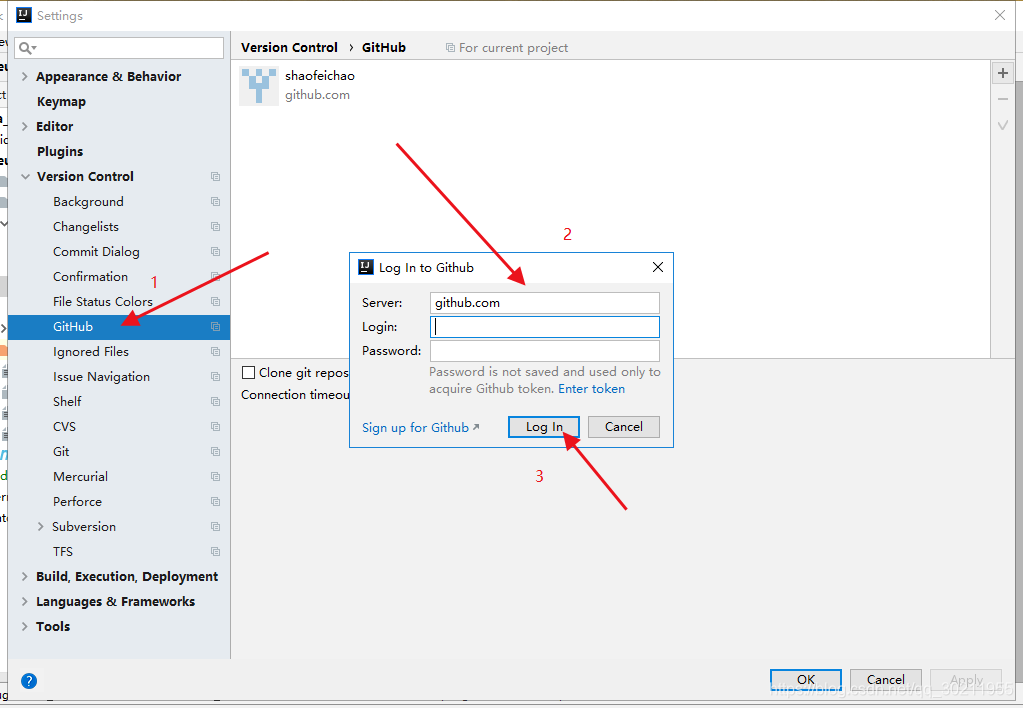Cancel the Github login dialog
The image size is (1023, 708).
pos(624,427)
